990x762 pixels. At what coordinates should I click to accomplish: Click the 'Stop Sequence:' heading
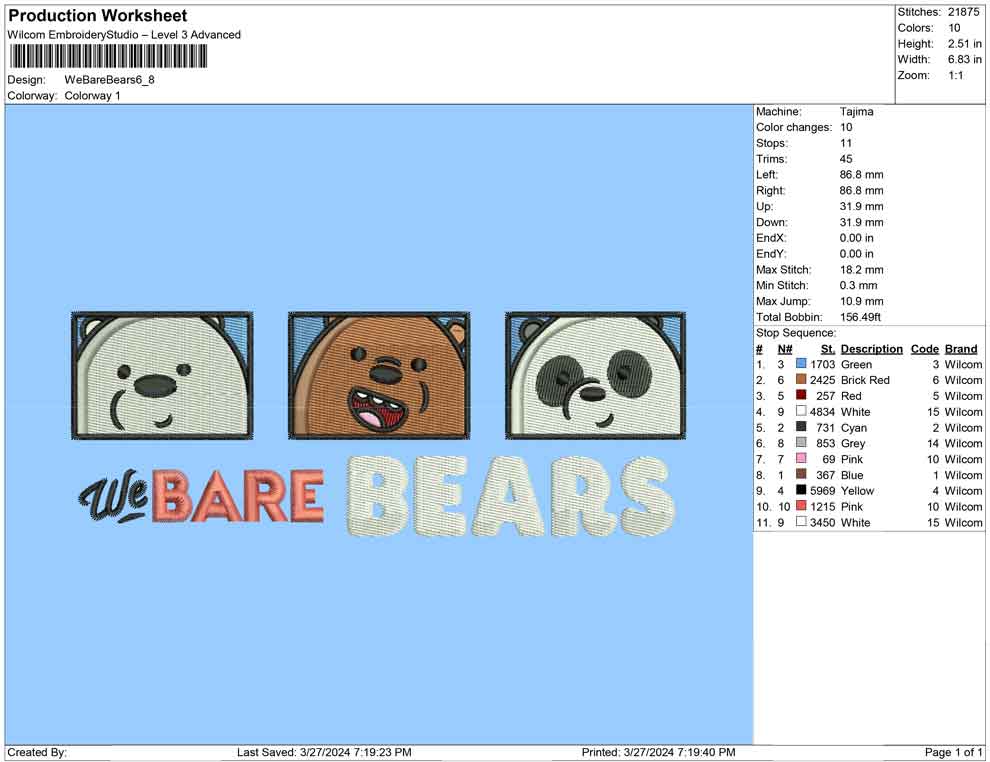pyautogui.click(x=796, y=332)
